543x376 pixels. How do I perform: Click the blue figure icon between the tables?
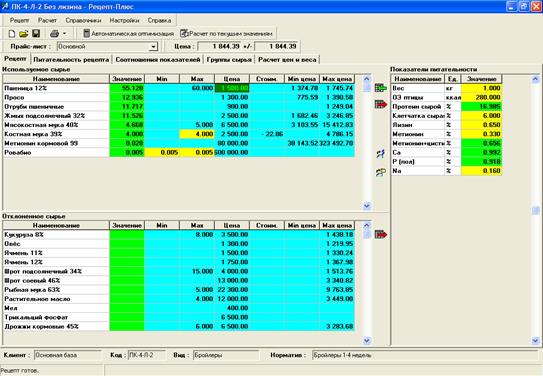coord(381,154)
